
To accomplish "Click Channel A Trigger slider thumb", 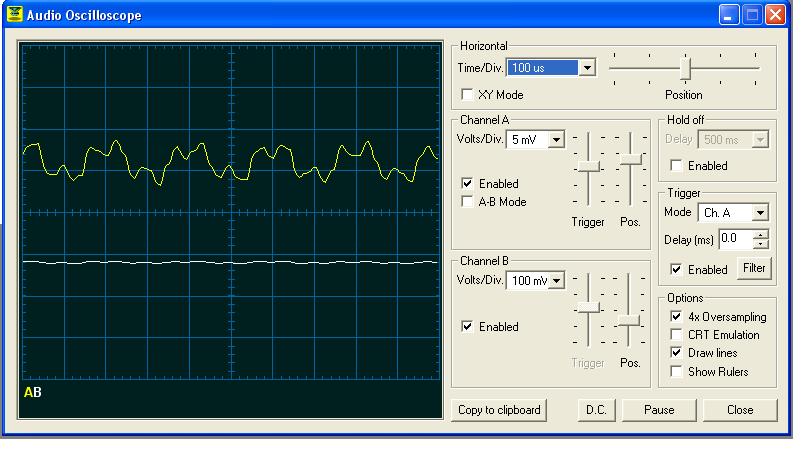I will pos(588,166).
